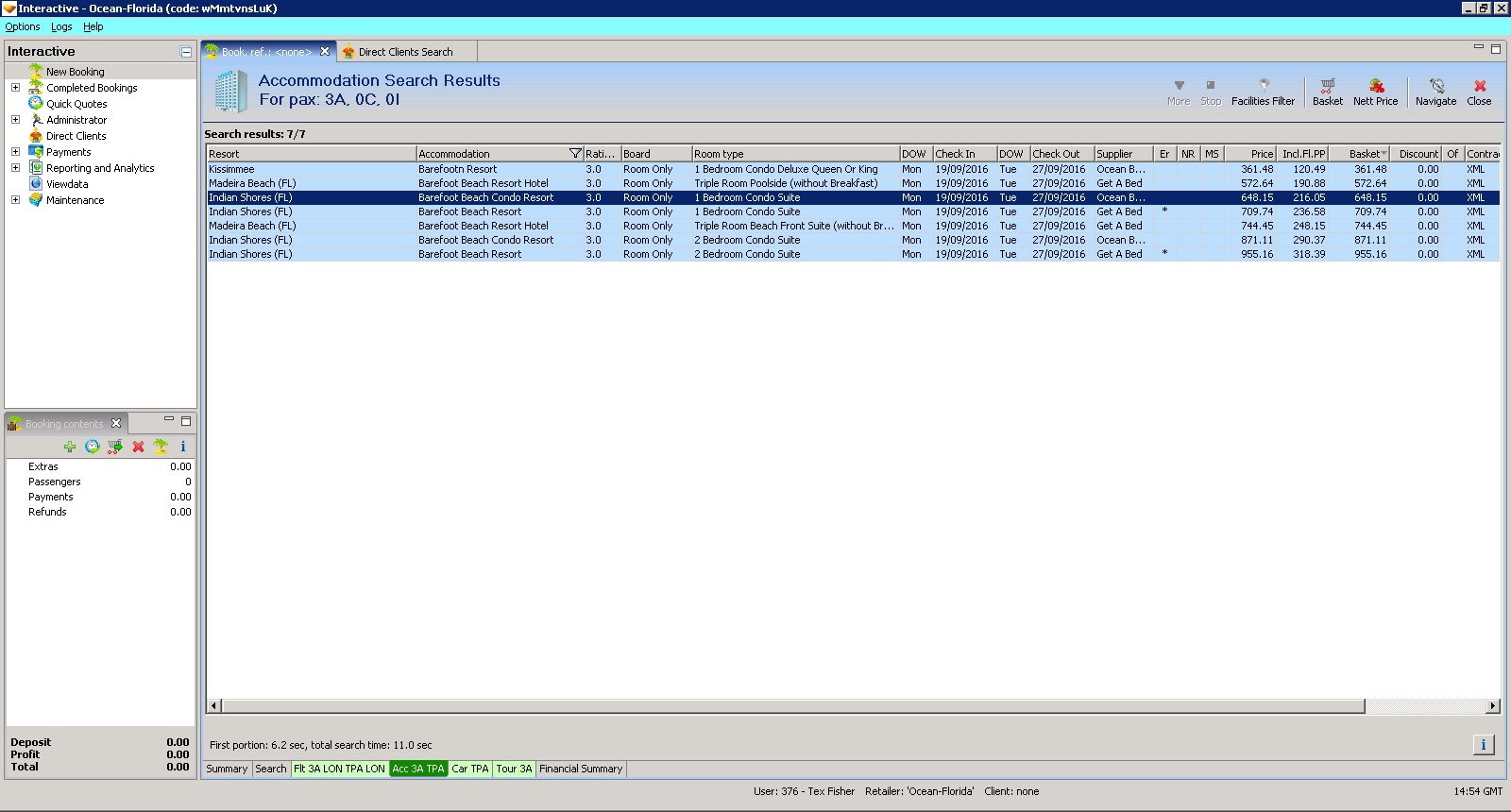
Task: Switch to the Financial Summary tab
Action: point(581,769)
